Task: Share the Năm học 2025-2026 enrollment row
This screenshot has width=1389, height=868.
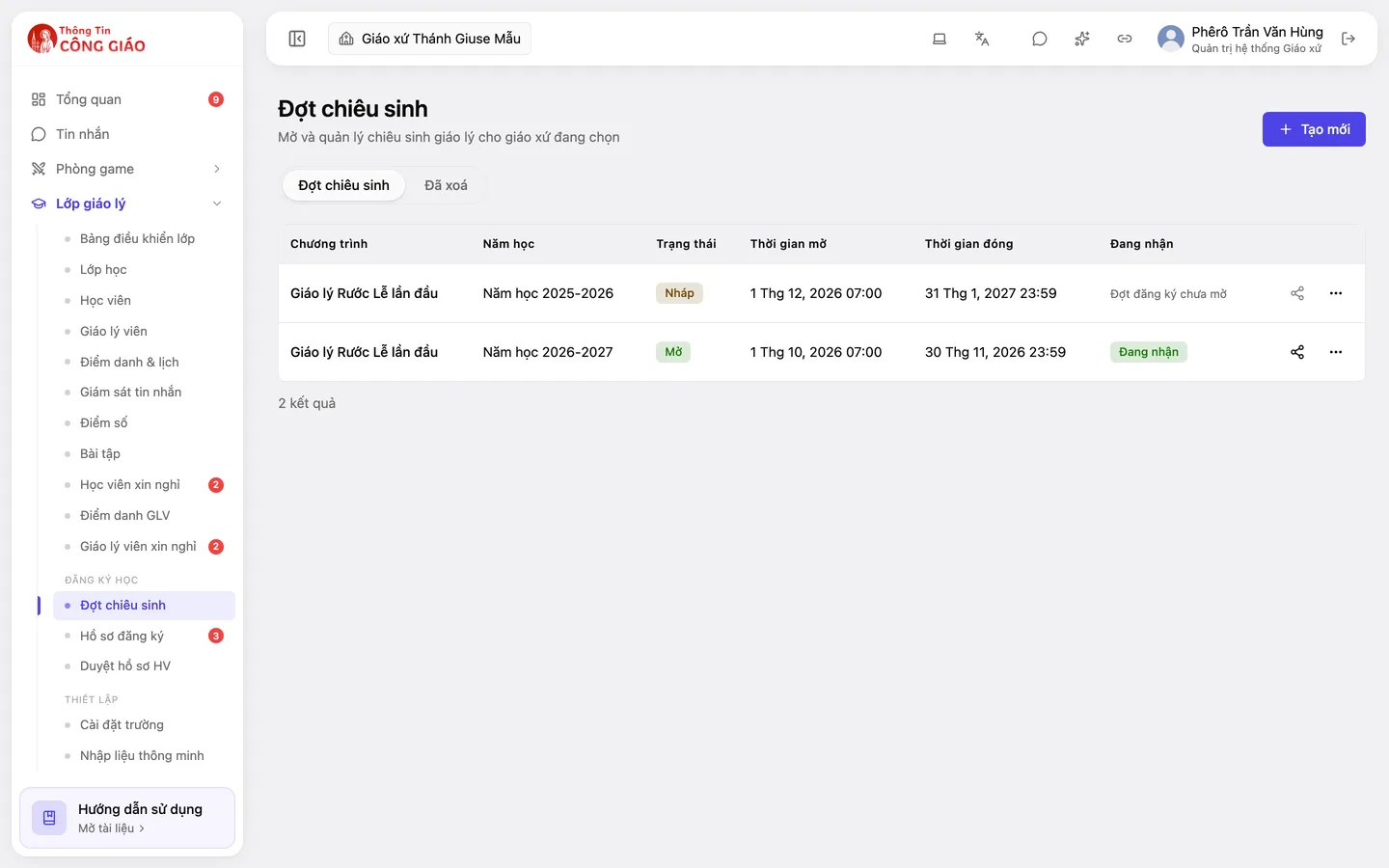Action: click(1297, 293)
